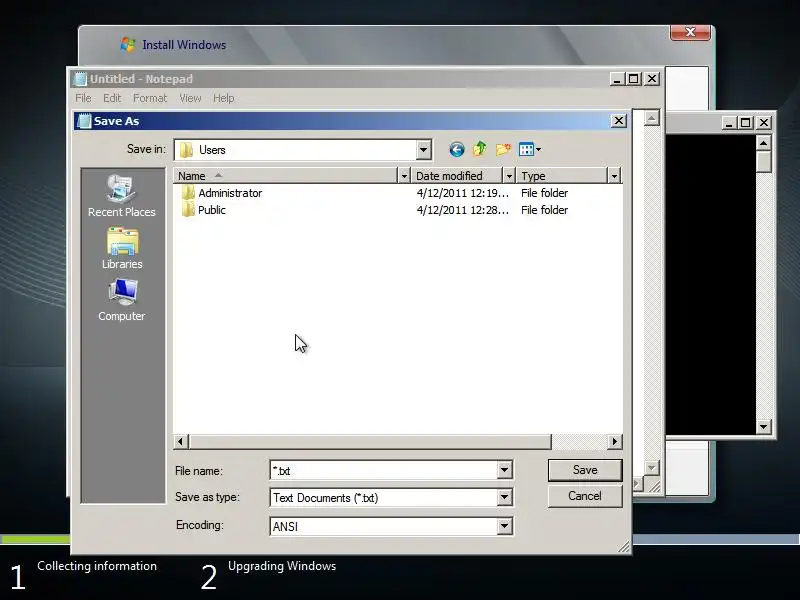Expand the Save as type dropdown
800x600 pixels.
(504, 497)
